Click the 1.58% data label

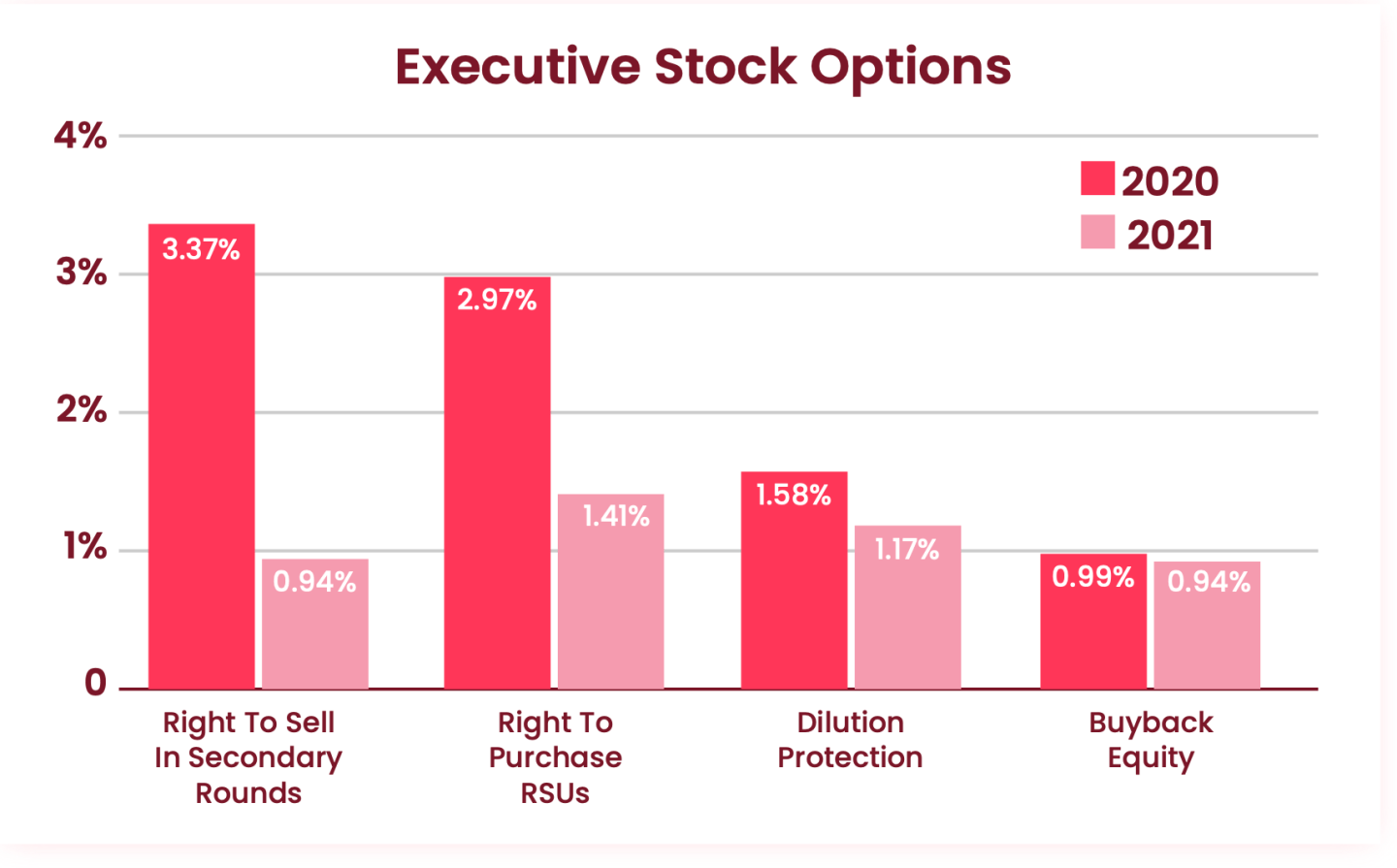(x=794, y=496)
